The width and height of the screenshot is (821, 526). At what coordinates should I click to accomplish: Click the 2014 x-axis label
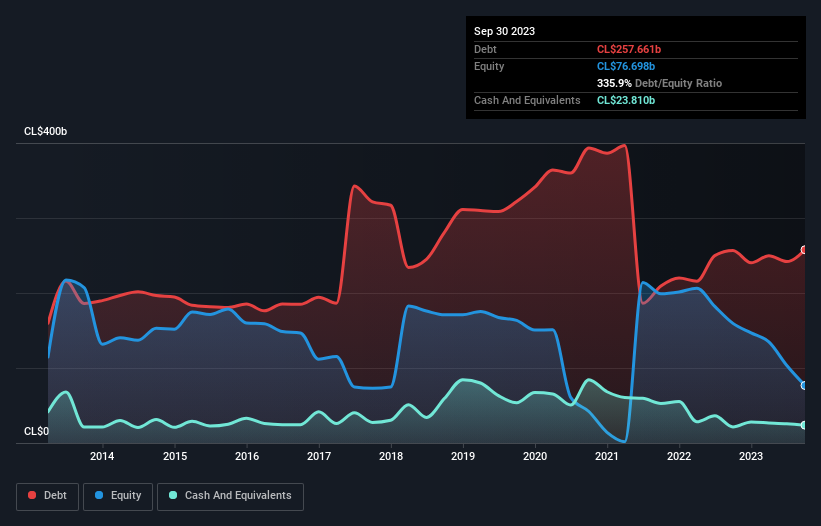(102, 456)
